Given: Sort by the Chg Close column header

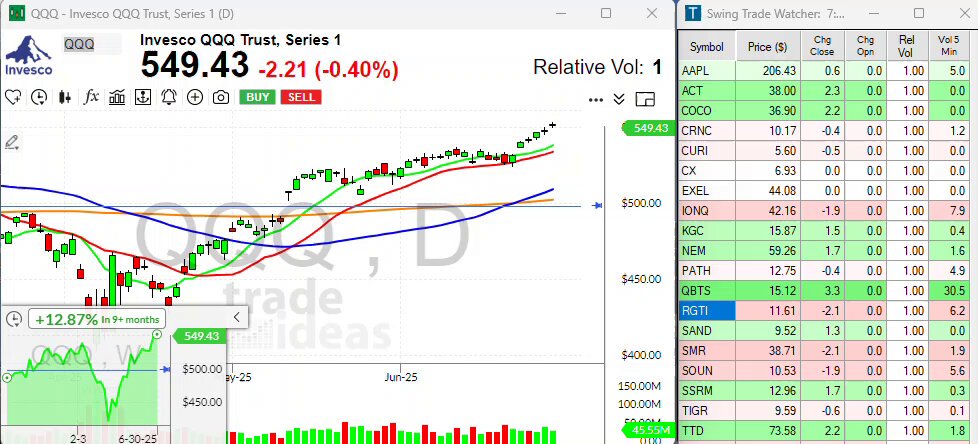Looking at the screenshot, I should [x=821, y=47].
